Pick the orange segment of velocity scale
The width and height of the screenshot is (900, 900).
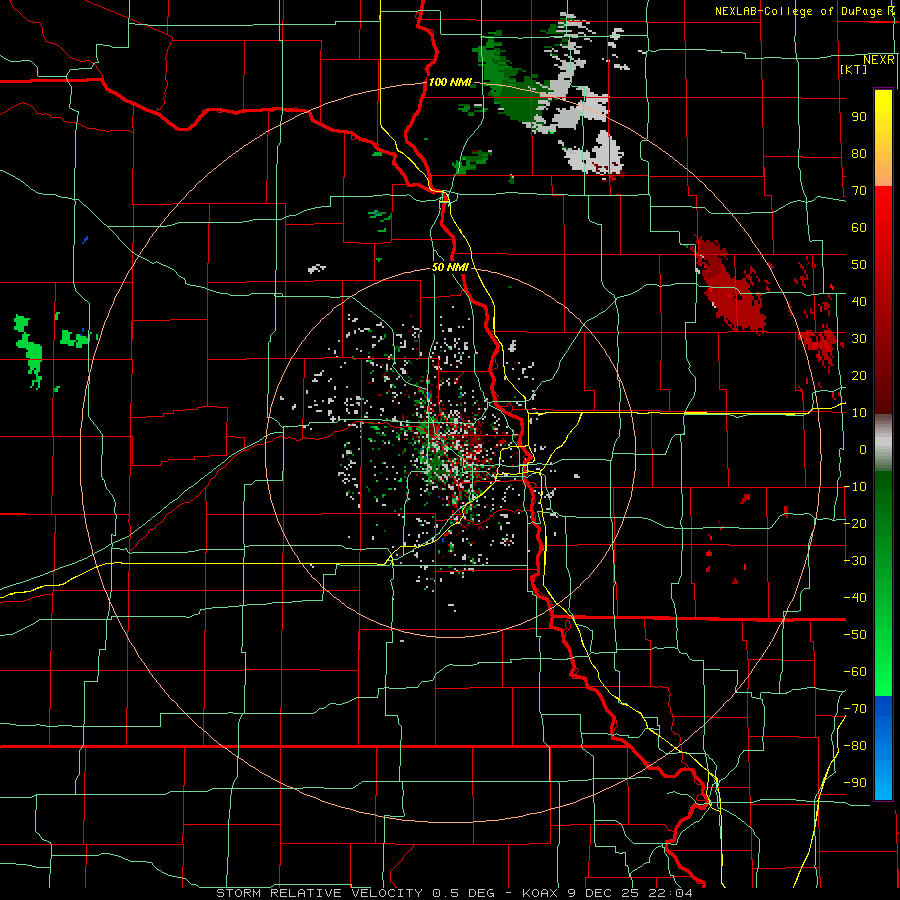(883, 166)
